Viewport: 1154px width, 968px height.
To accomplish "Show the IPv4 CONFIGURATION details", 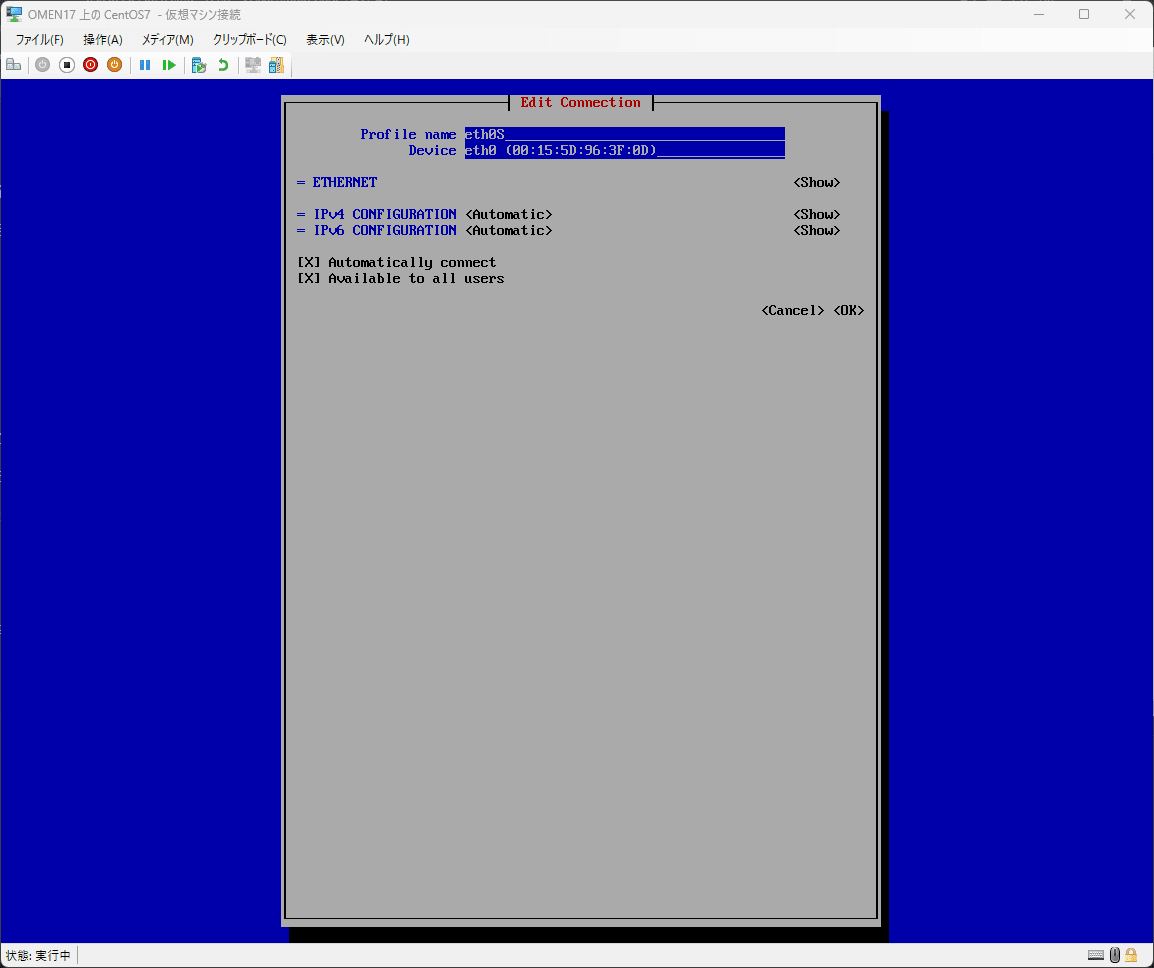I will 817,215.
